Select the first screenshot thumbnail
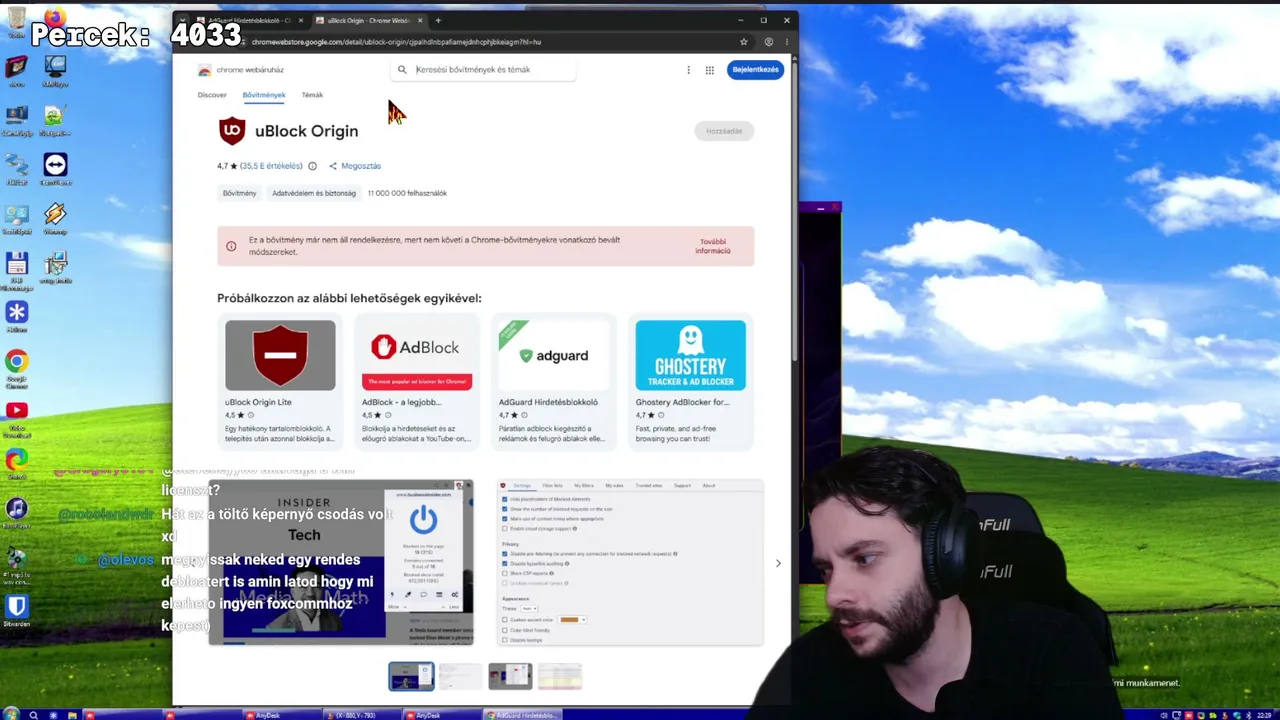Image resolution: width=1280 pixels, height=720 pixels. tap(411, 677)
